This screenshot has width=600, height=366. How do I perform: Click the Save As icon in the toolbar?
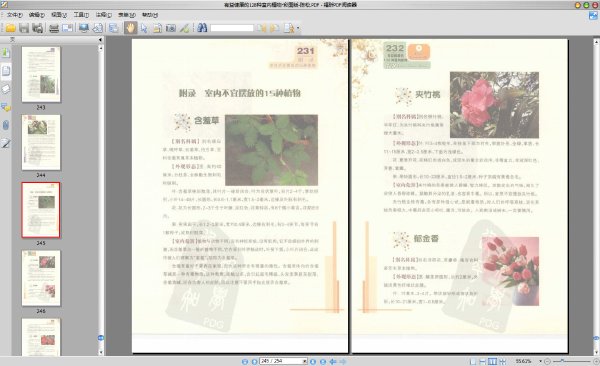38,28
